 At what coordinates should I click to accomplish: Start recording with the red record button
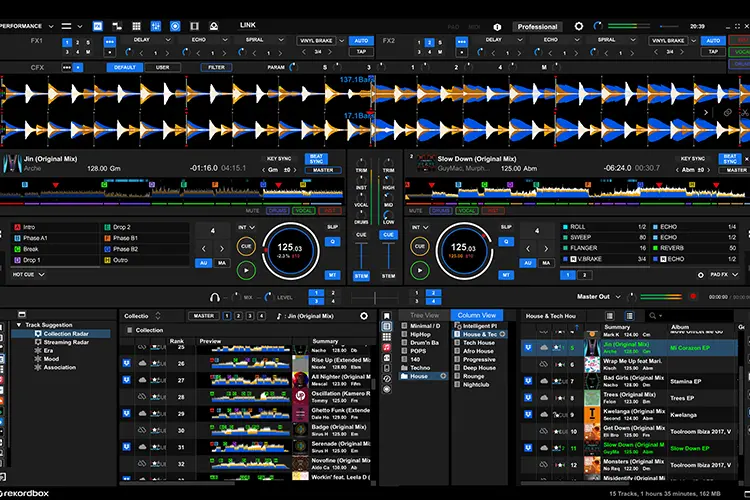[x=693, y=297]
